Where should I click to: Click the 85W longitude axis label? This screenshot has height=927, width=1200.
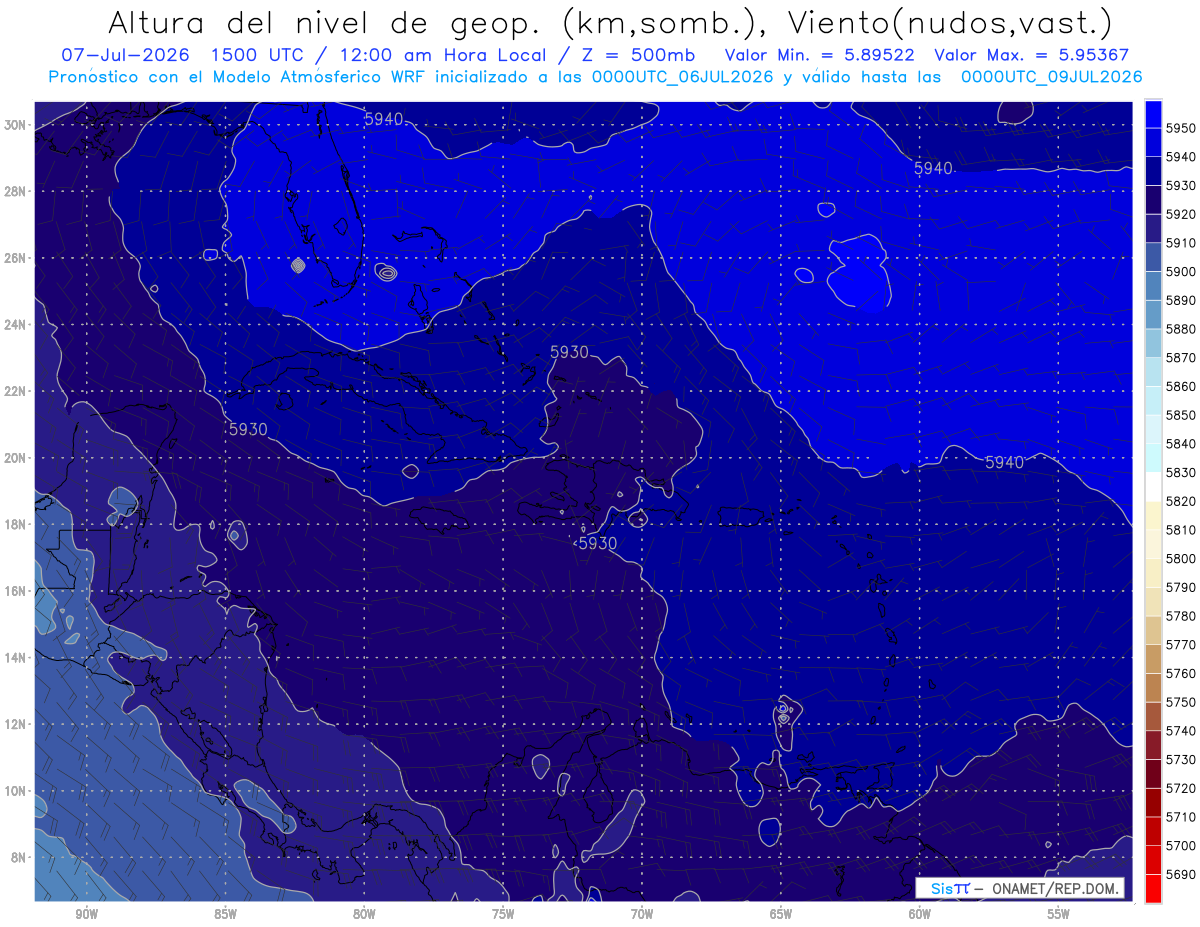(225, 914)
